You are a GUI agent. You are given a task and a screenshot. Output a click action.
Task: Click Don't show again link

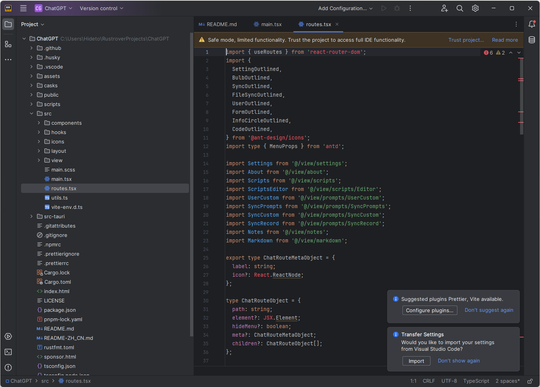(x=458, y=361)
